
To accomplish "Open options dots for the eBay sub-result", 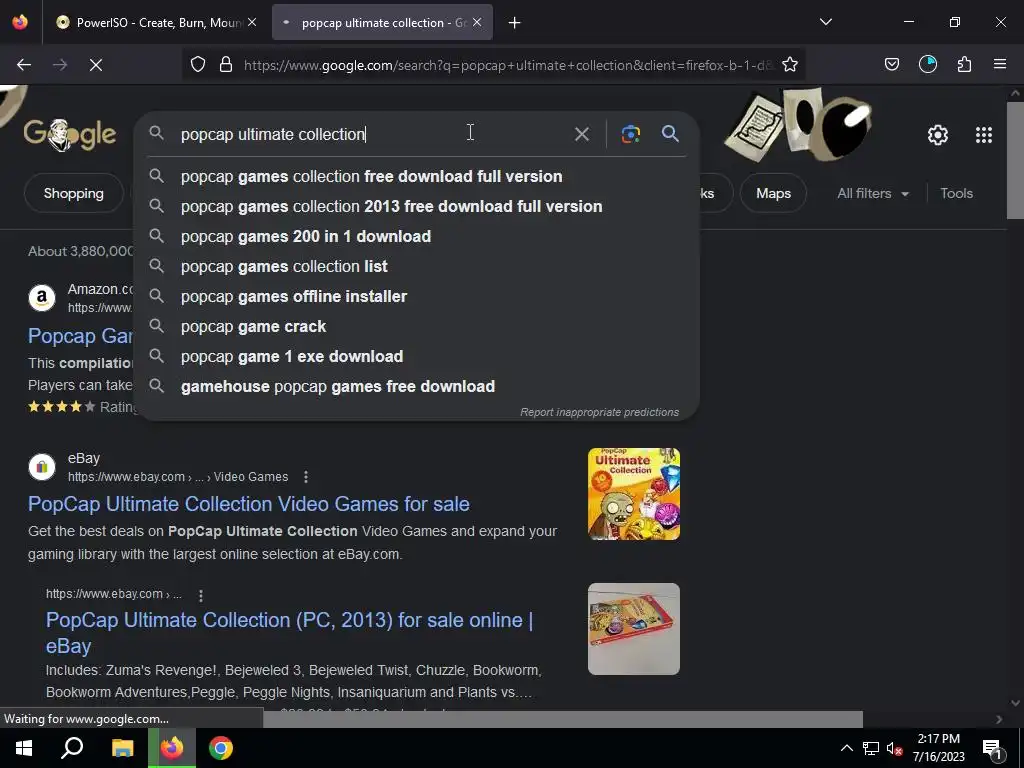I will pyautogui.click(x=201, y=596).
